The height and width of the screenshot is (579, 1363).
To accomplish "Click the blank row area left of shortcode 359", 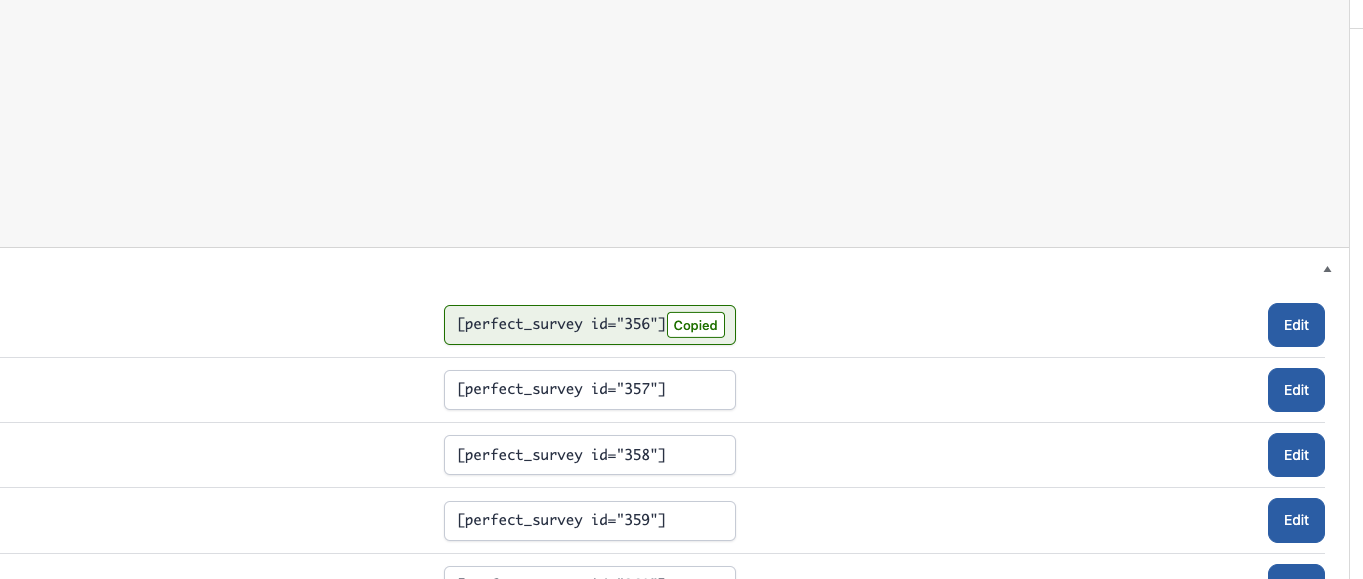I will pos(222,520).
